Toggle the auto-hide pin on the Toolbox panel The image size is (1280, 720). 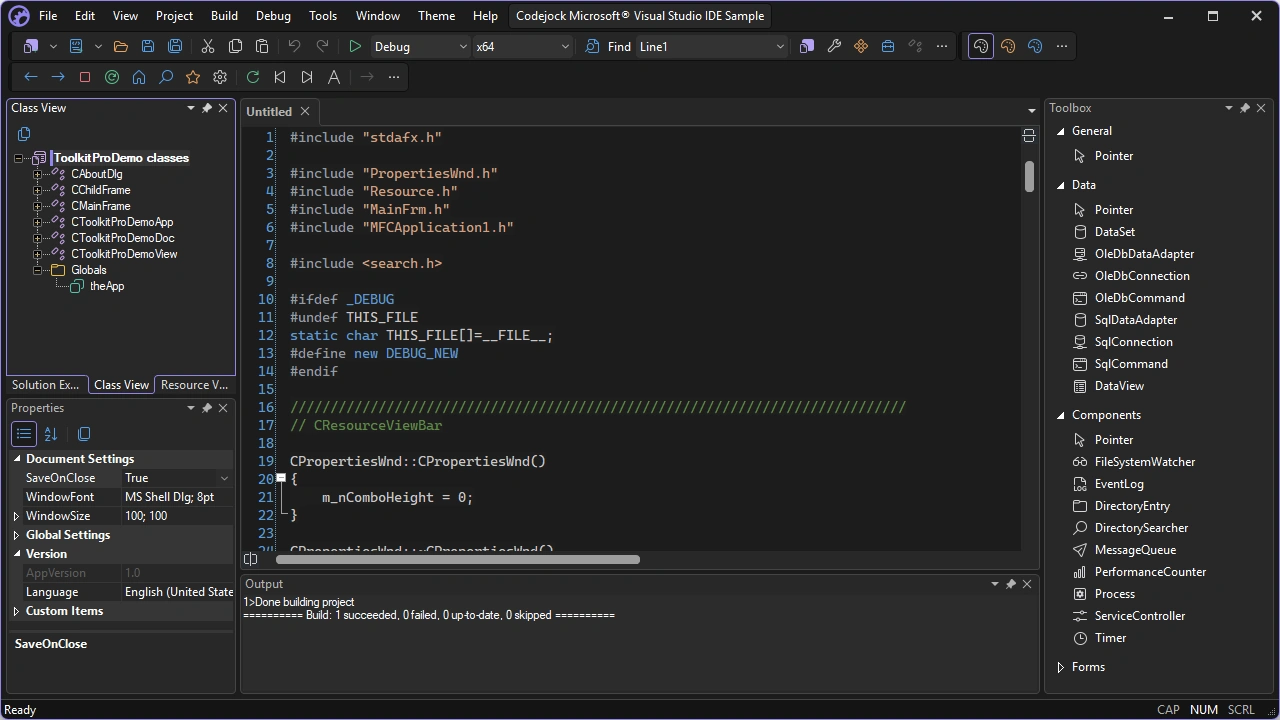[x=1245, y=108]
